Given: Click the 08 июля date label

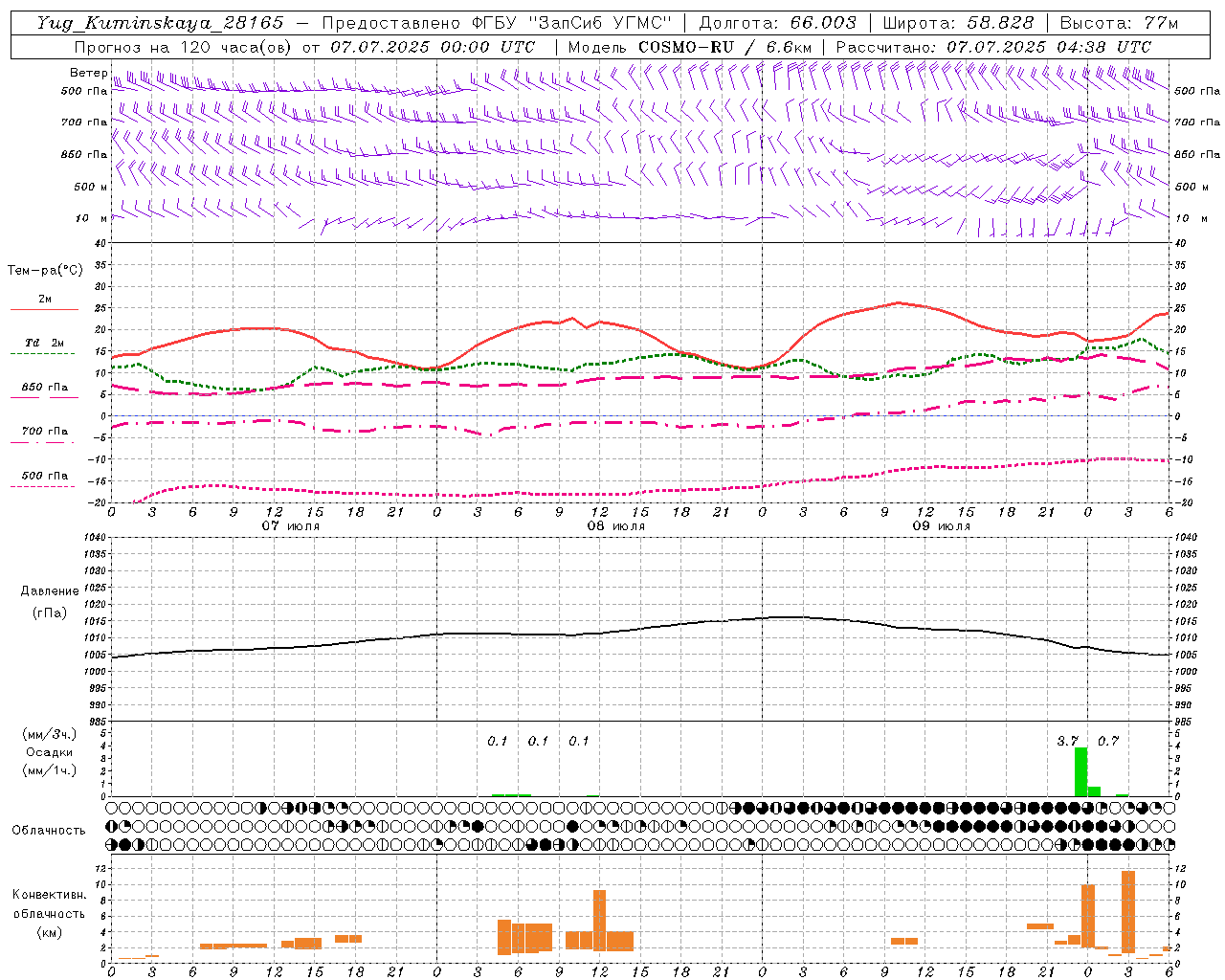Looking at the screenshot, I should (x=616, y=526).
